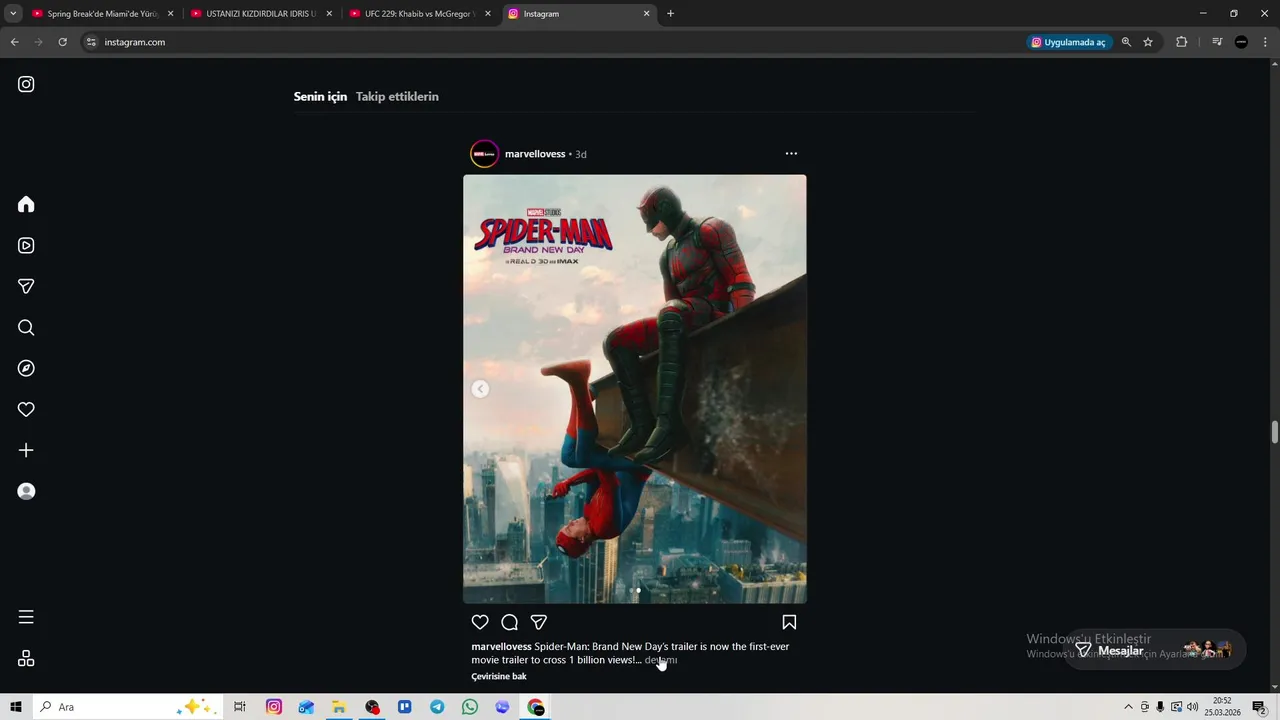Image resolution: width=1280 pixels, height=720 pixels.
Task: Open browser profile avatar
Action: click(x=1241, y=42)
